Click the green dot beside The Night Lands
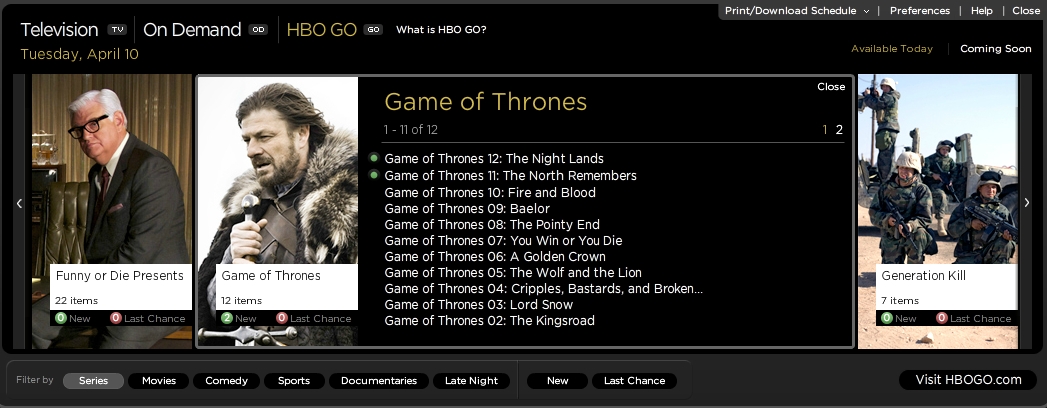The width and height of the screenshot is (1047, 408). point(374,158)
